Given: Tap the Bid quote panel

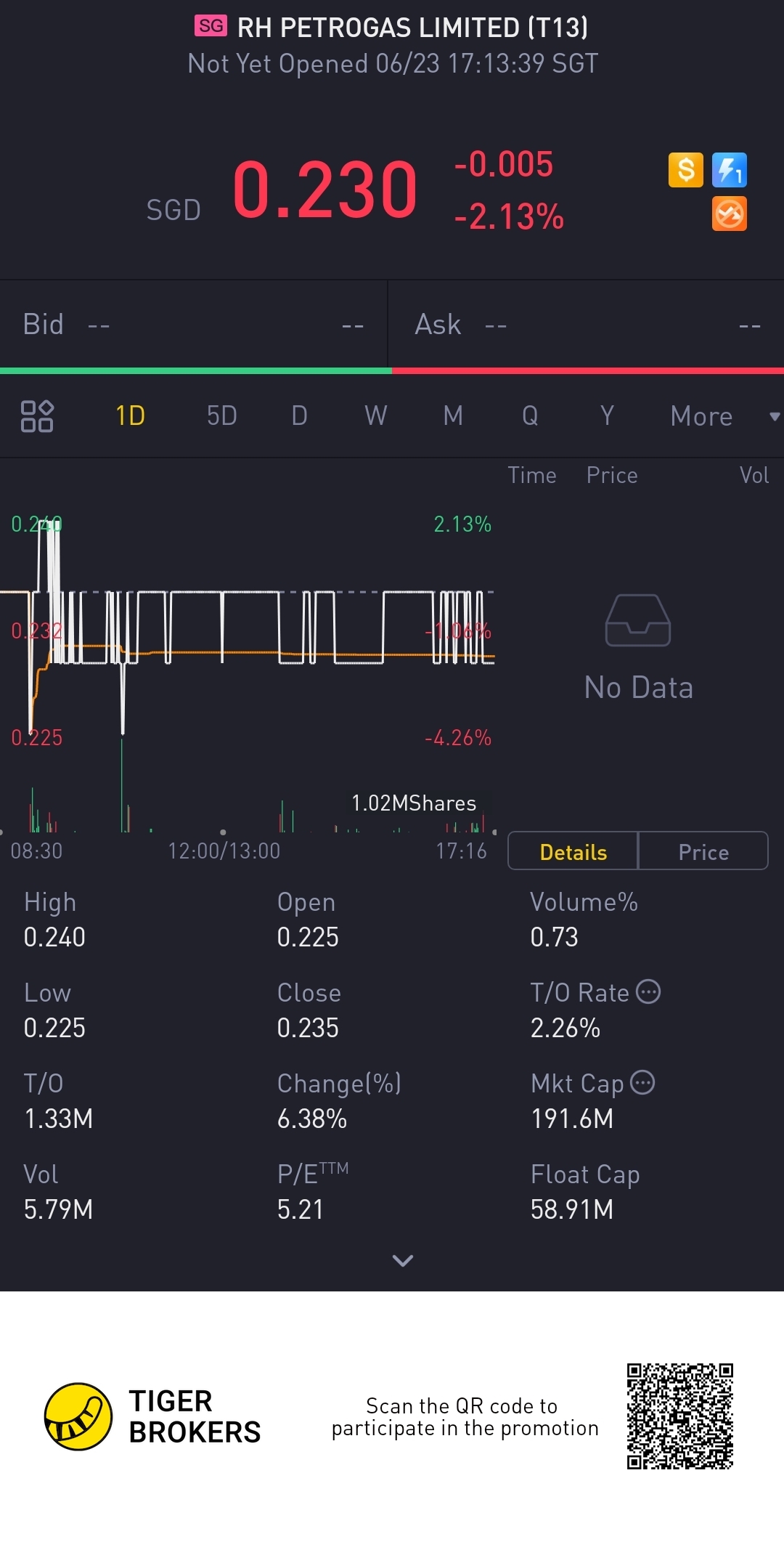Looking at the screenshot, I should pyautogui.click(x=193, y=324).
